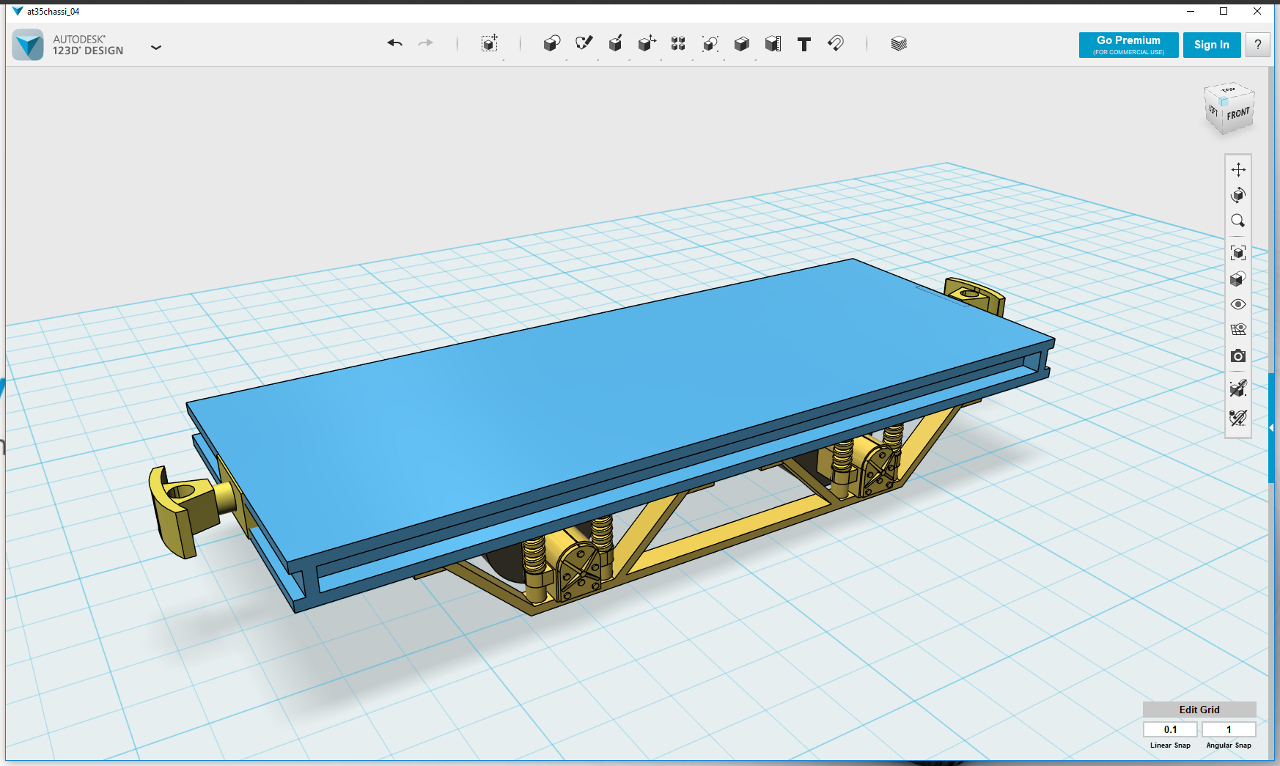Select the Pan navigation tool
Screen dimensions: 1280x766
1238,169
